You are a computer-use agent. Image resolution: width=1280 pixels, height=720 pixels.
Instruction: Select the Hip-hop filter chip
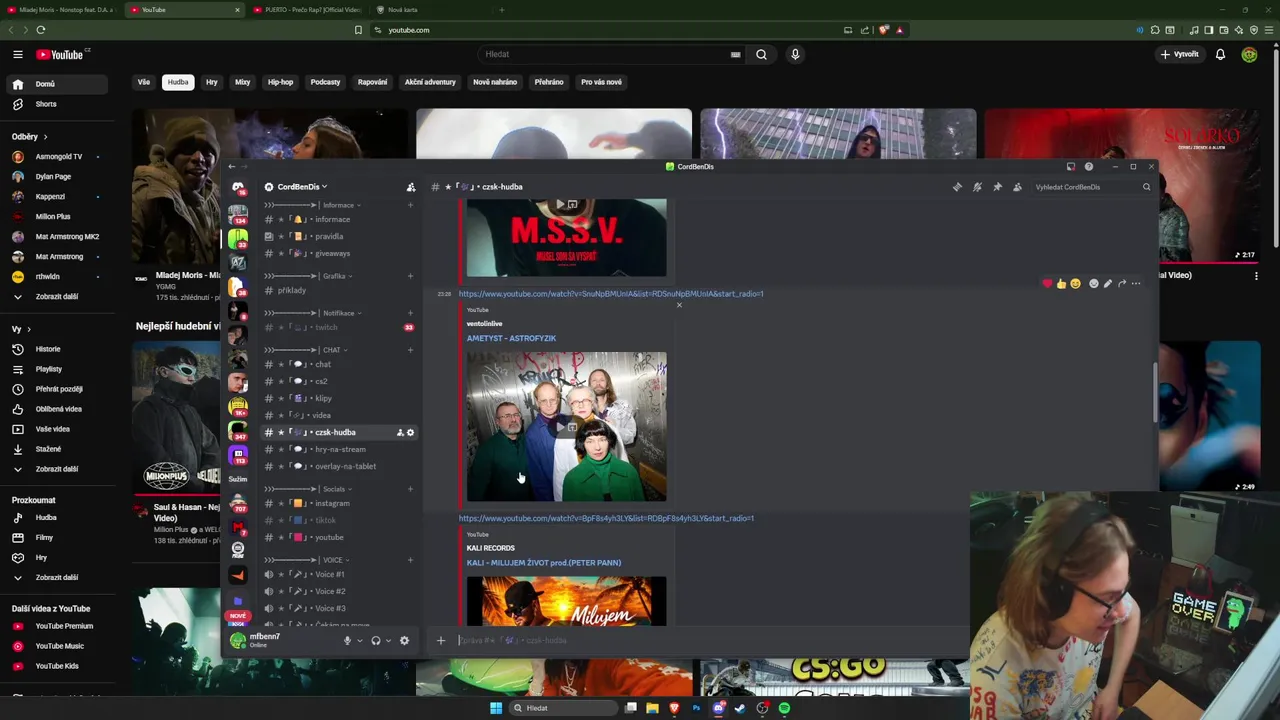(x=281, y=82)
